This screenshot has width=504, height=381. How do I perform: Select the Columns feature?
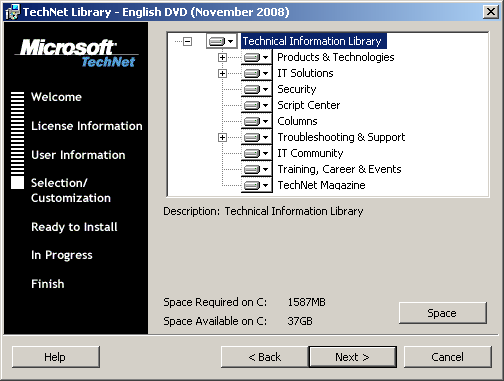point(297,121)
